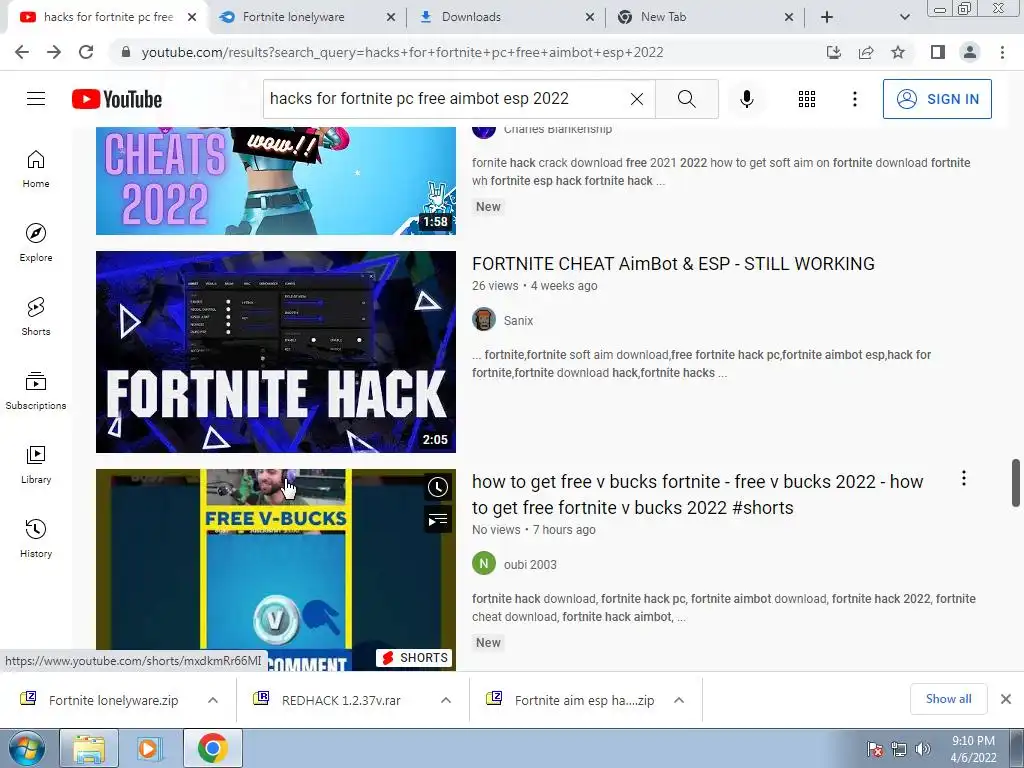1024x768 pixels.
Task: Click the Chrome taskbar icon
Action: coord(212,748)
